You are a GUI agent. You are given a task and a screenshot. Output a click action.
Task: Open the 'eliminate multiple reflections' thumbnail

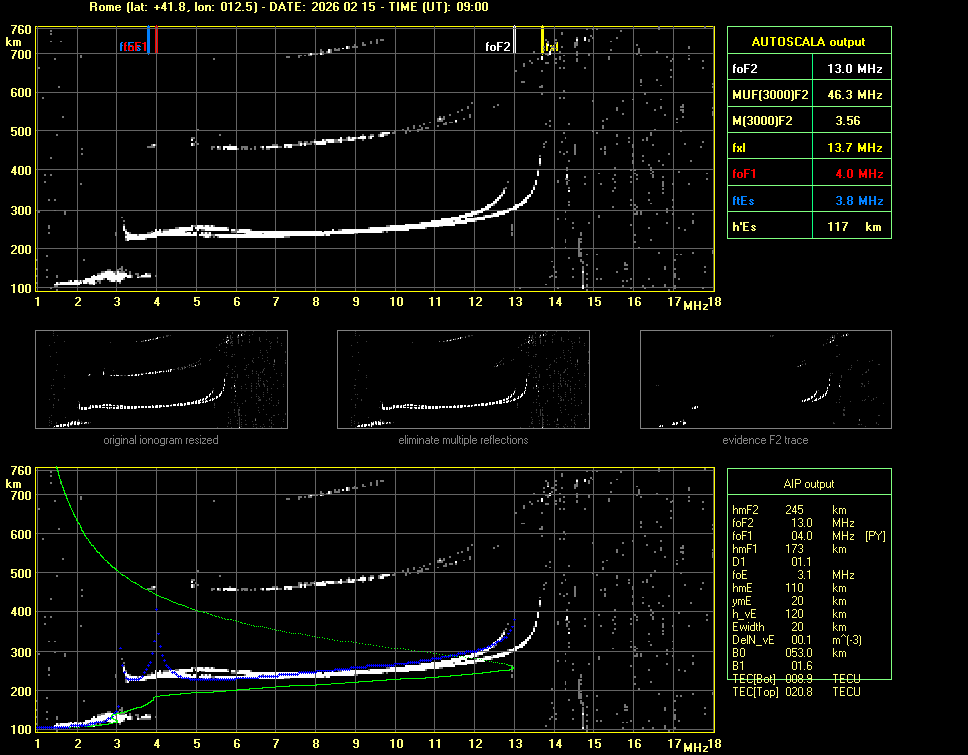coord(463,380)
